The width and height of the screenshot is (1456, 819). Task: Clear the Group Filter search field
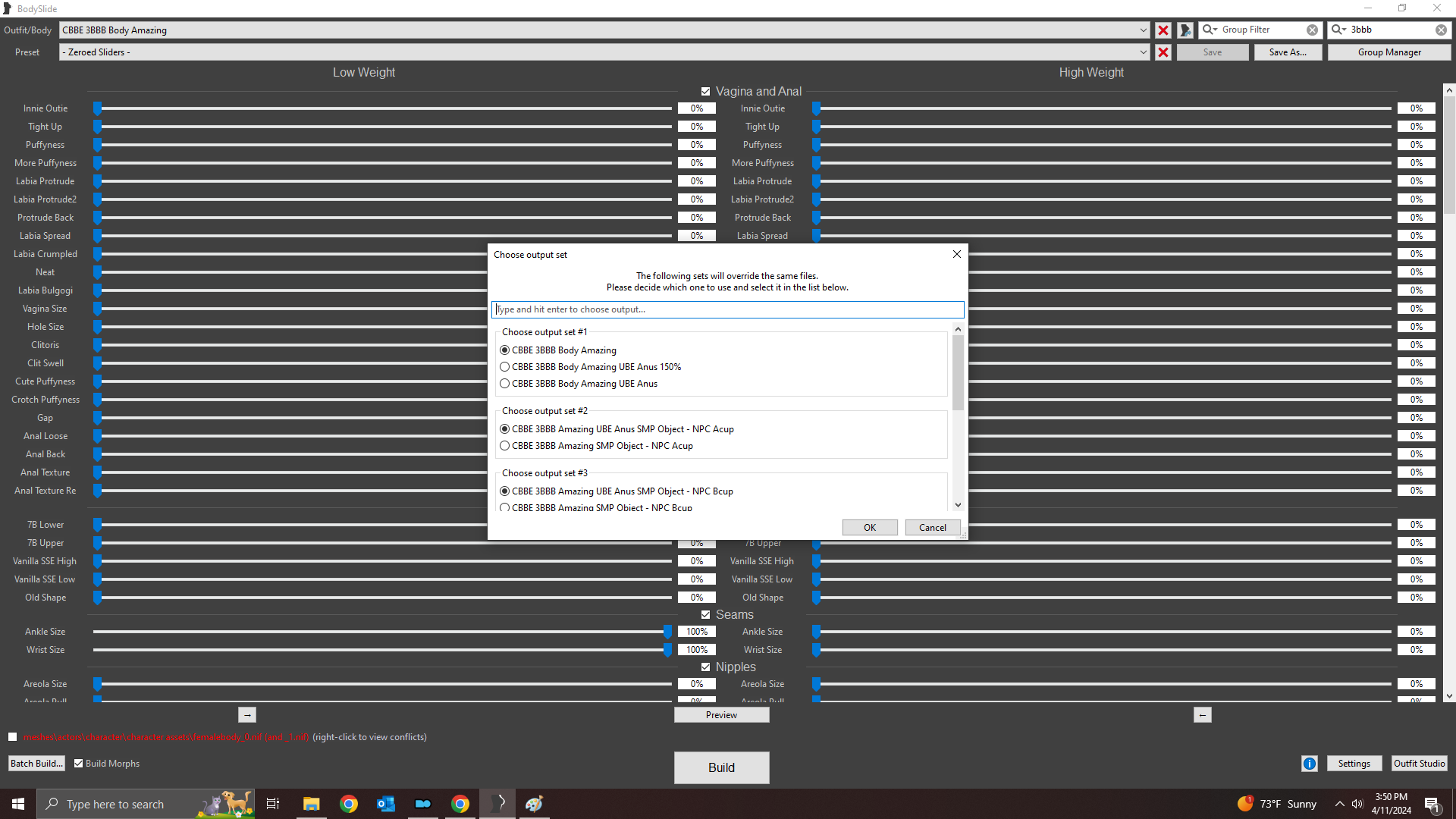(1312, 30)
